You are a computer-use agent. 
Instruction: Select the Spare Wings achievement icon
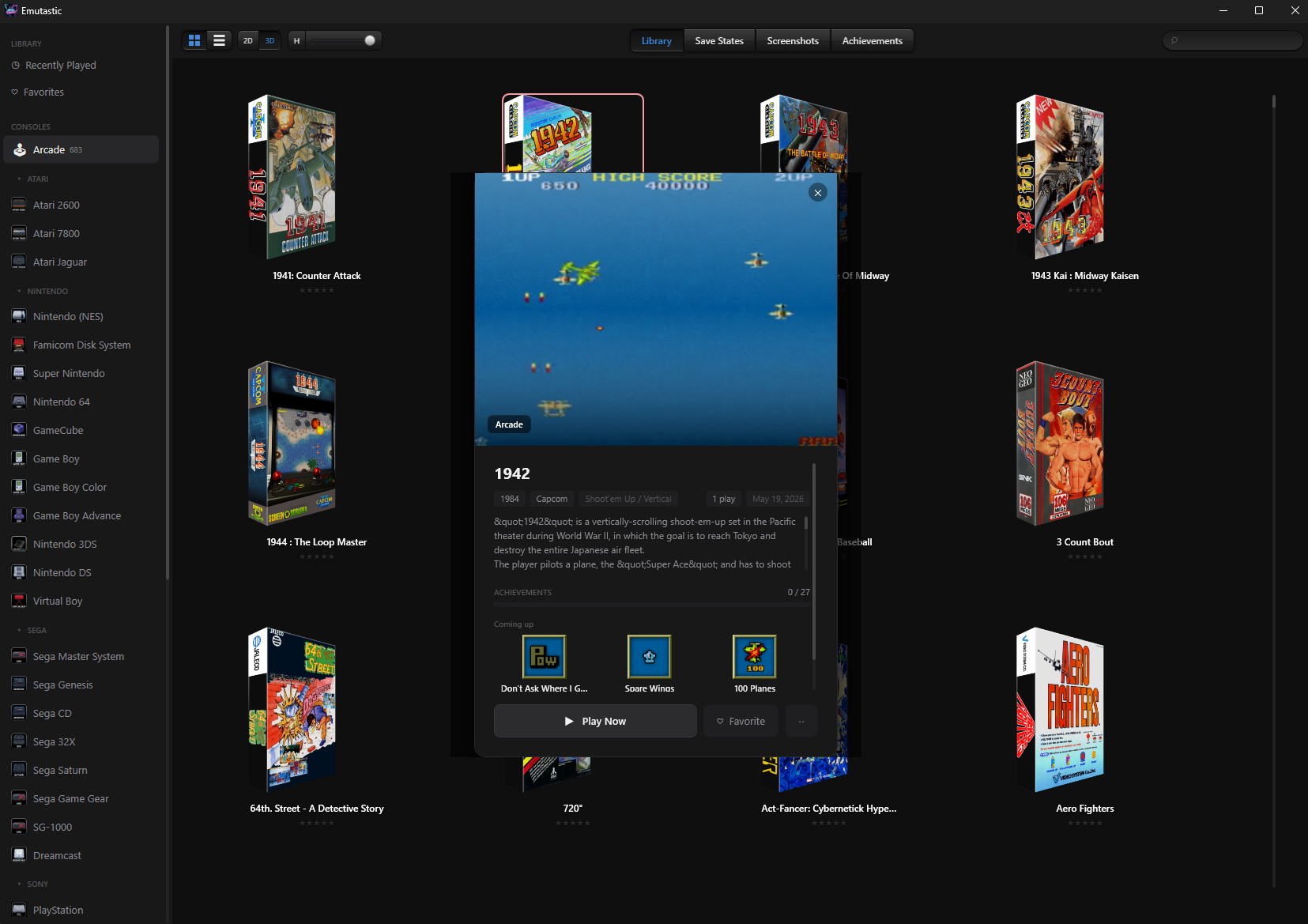tap(650, 657)
